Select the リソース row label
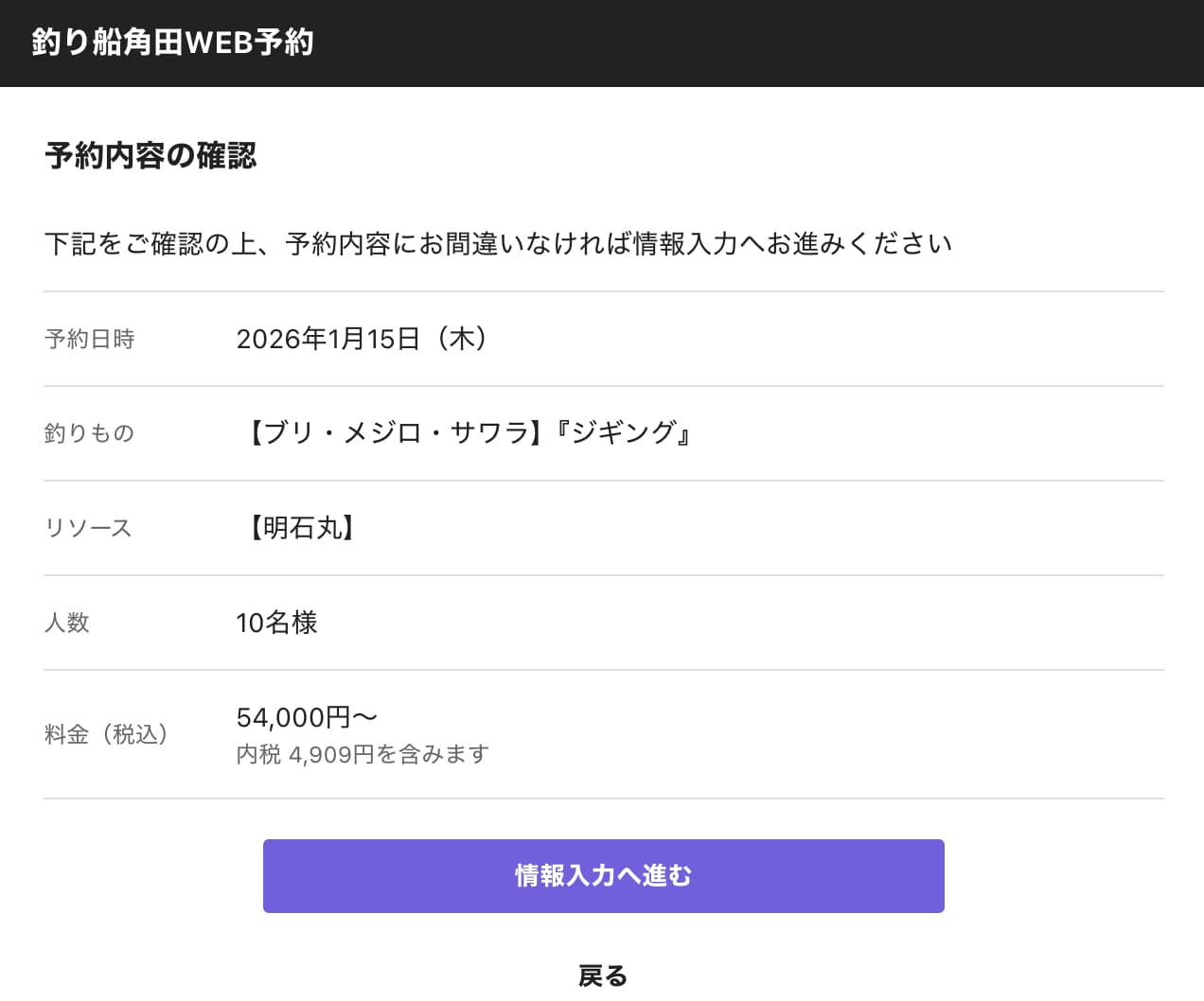Image resolution: width=1204 pixels, height=1001 pixels. pyautogui.click(x=88, y=528)
